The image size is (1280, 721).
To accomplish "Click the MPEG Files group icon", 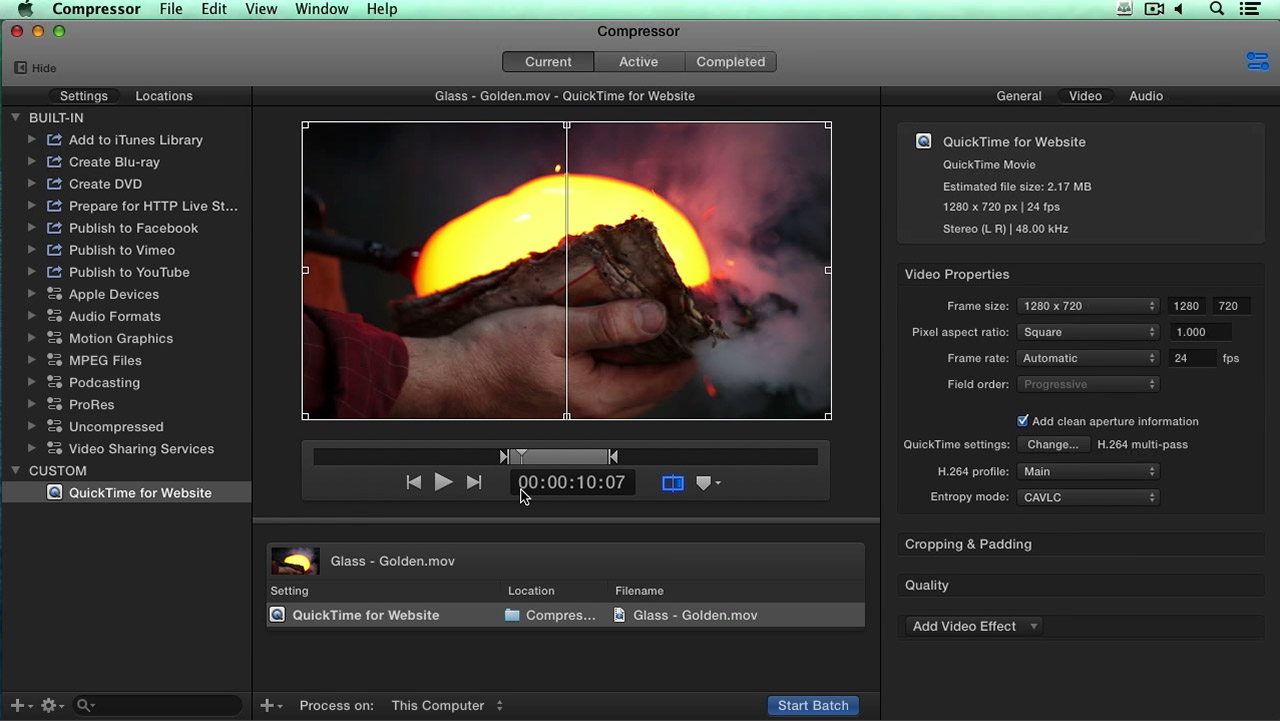I will 54,360.
